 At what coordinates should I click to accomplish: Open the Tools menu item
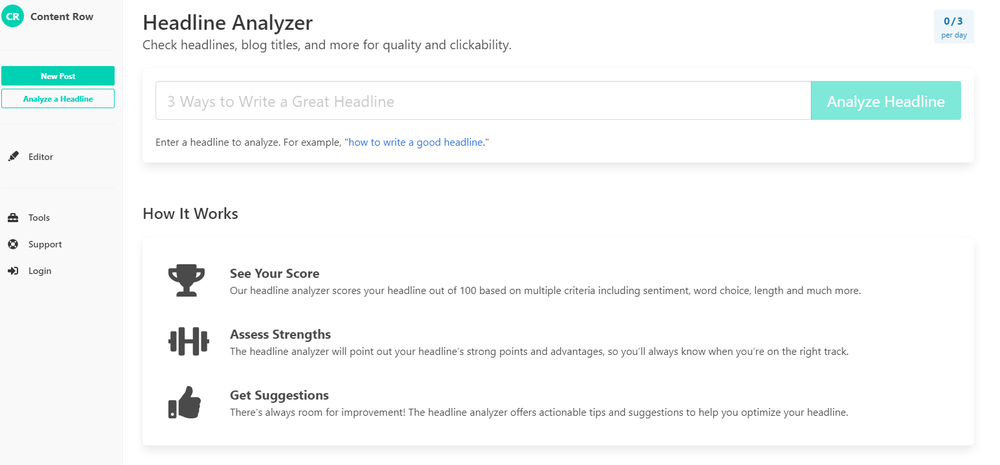tap(39, 218)
